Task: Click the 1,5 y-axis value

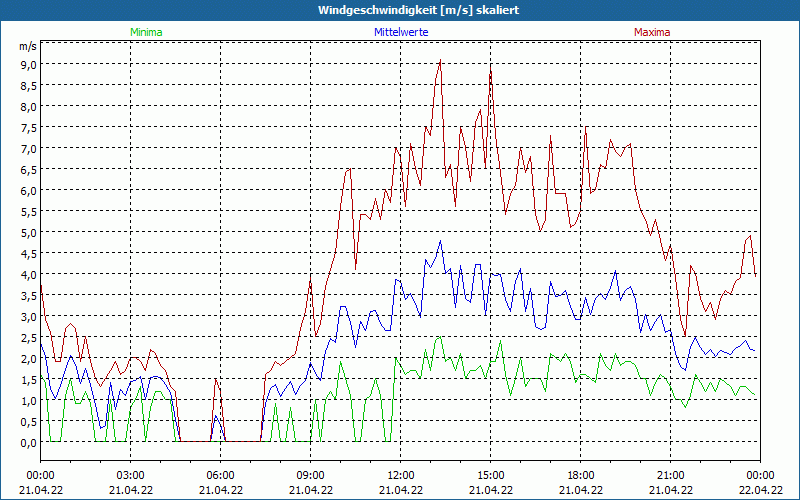Action: (x=28, y=380)
